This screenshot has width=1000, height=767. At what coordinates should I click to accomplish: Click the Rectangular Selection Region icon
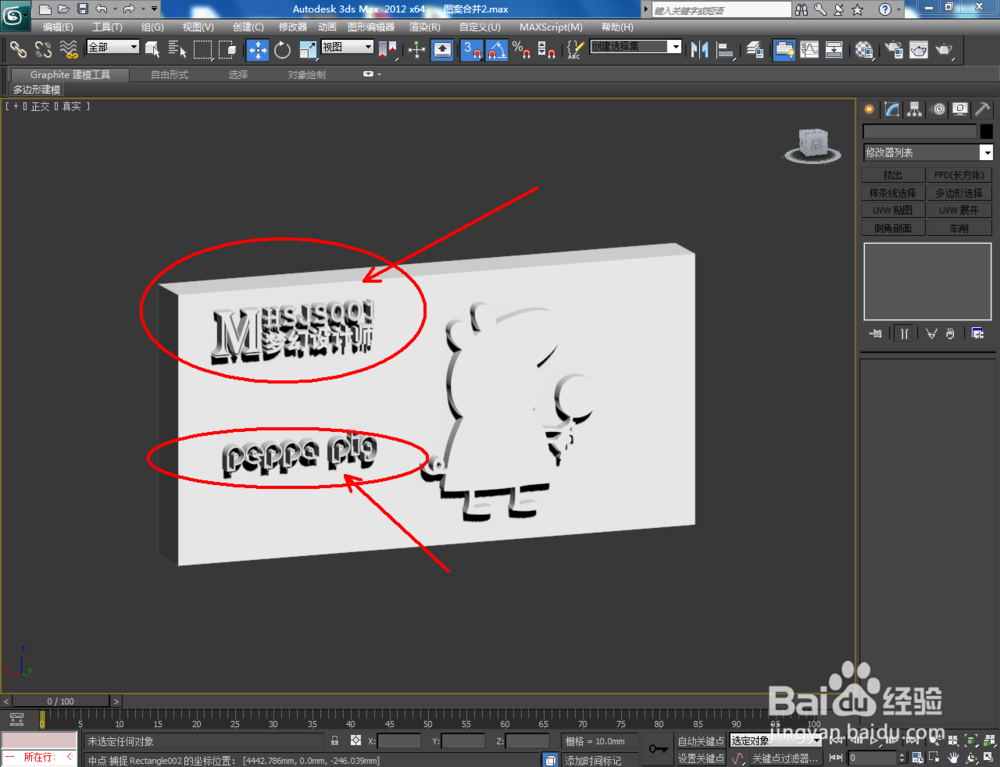(203, 49)
